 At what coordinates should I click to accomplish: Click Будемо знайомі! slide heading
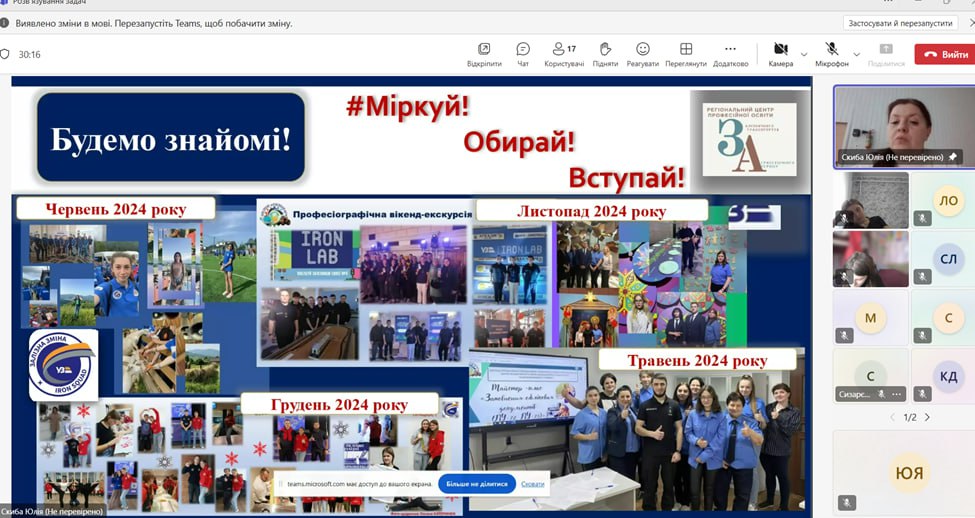coord(171,139)
